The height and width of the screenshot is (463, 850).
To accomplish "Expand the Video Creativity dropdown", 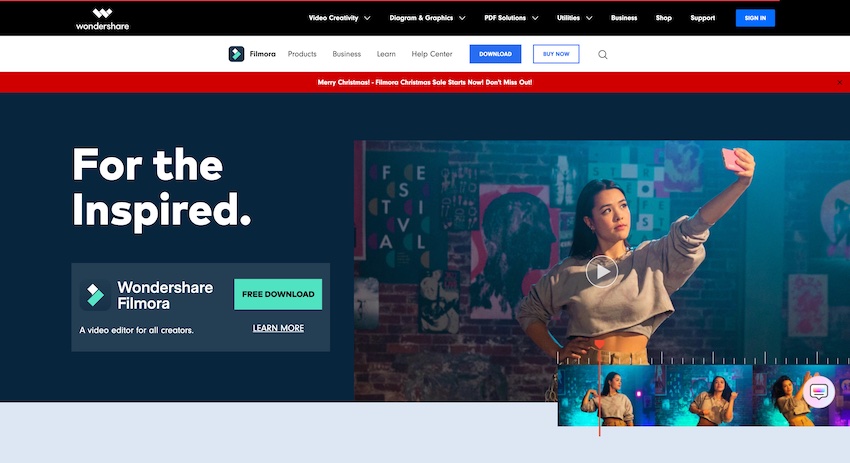I will point(339,18).
